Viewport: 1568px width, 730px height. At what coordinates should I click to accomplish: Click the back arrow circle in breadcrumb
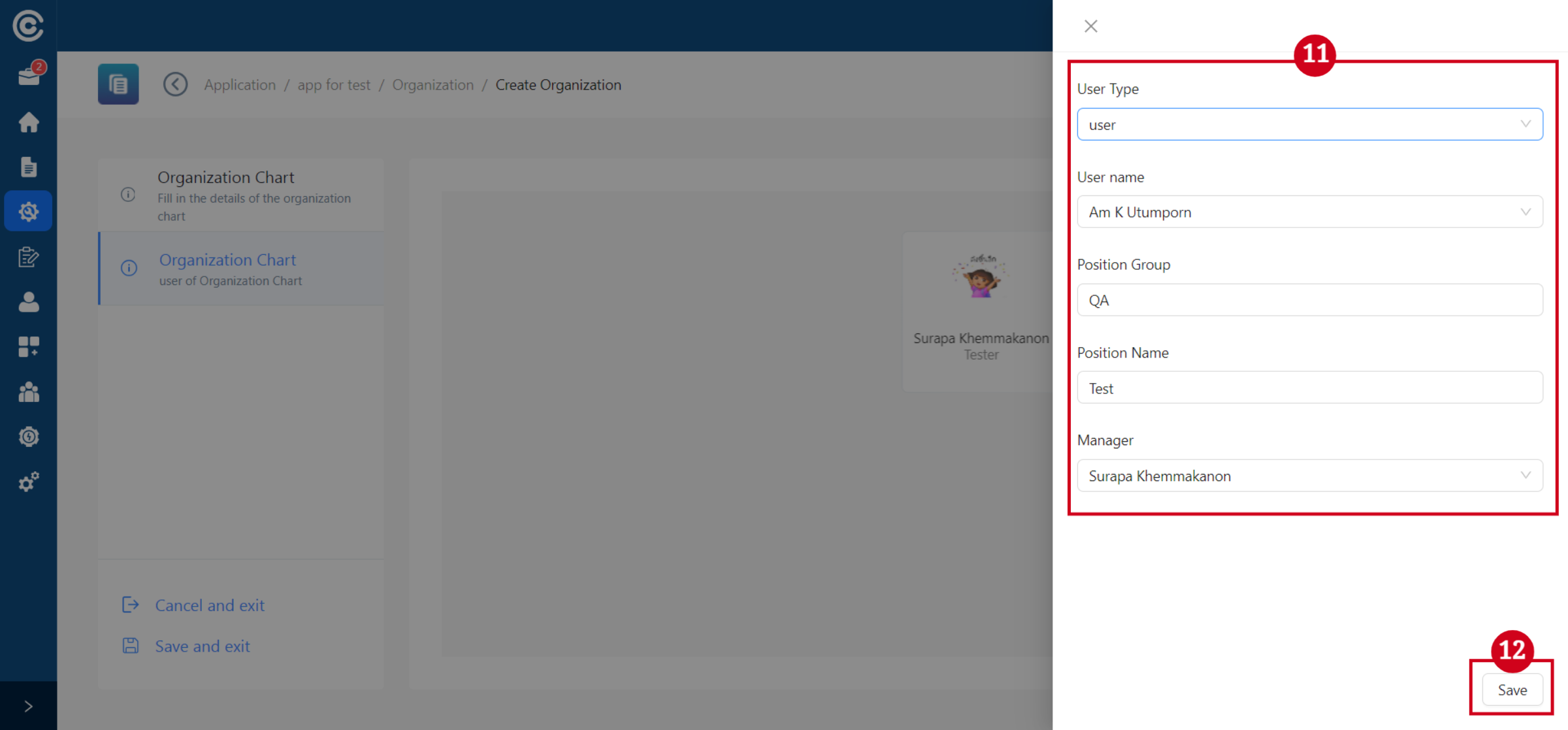(x=175, y=84)
